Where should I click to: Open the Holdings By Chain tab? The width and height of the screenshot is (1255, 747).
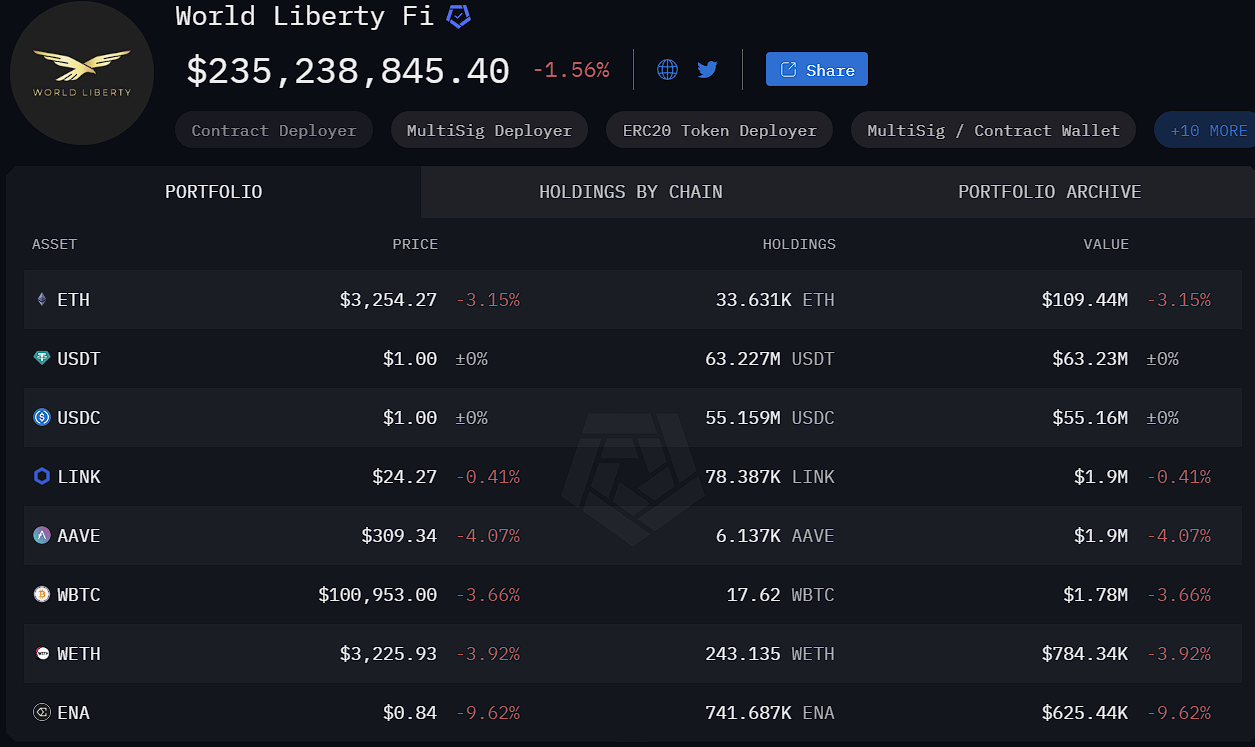tap(630, 192)
